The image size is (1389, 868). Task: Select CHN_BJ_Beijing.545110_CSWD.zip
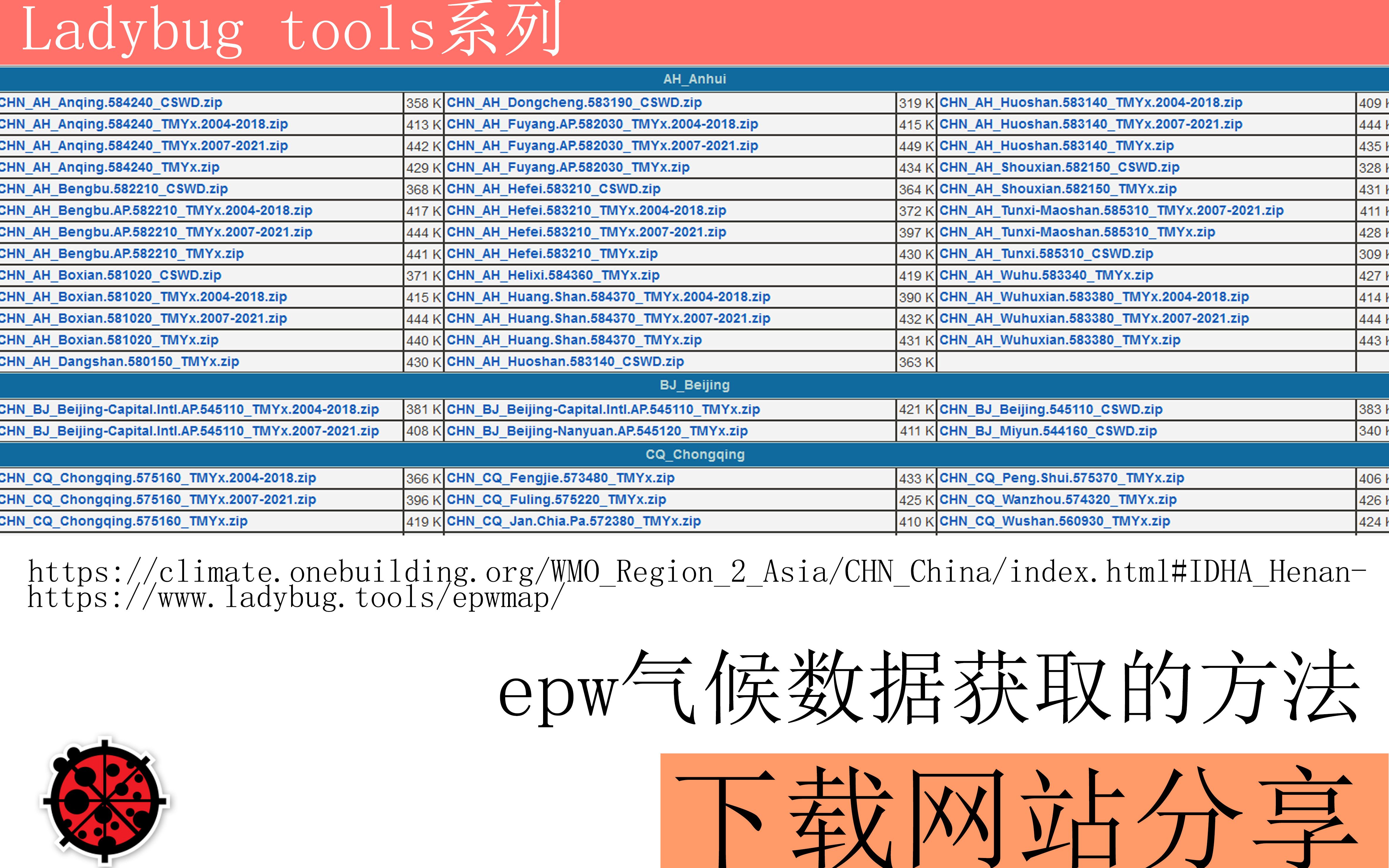1051,409
